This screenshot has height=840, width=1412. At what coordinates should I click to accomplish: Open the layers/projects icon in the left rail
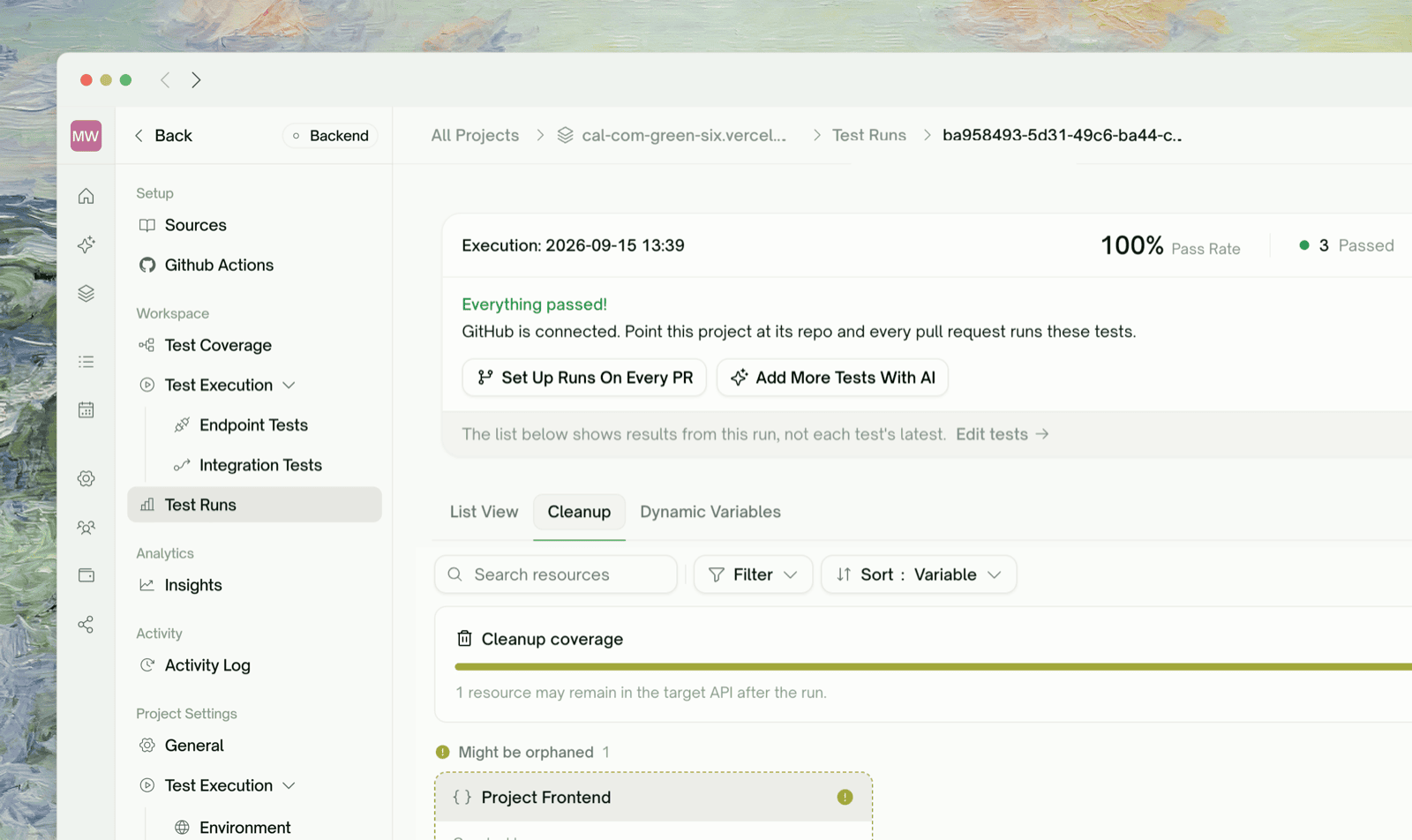click(86, 293)
